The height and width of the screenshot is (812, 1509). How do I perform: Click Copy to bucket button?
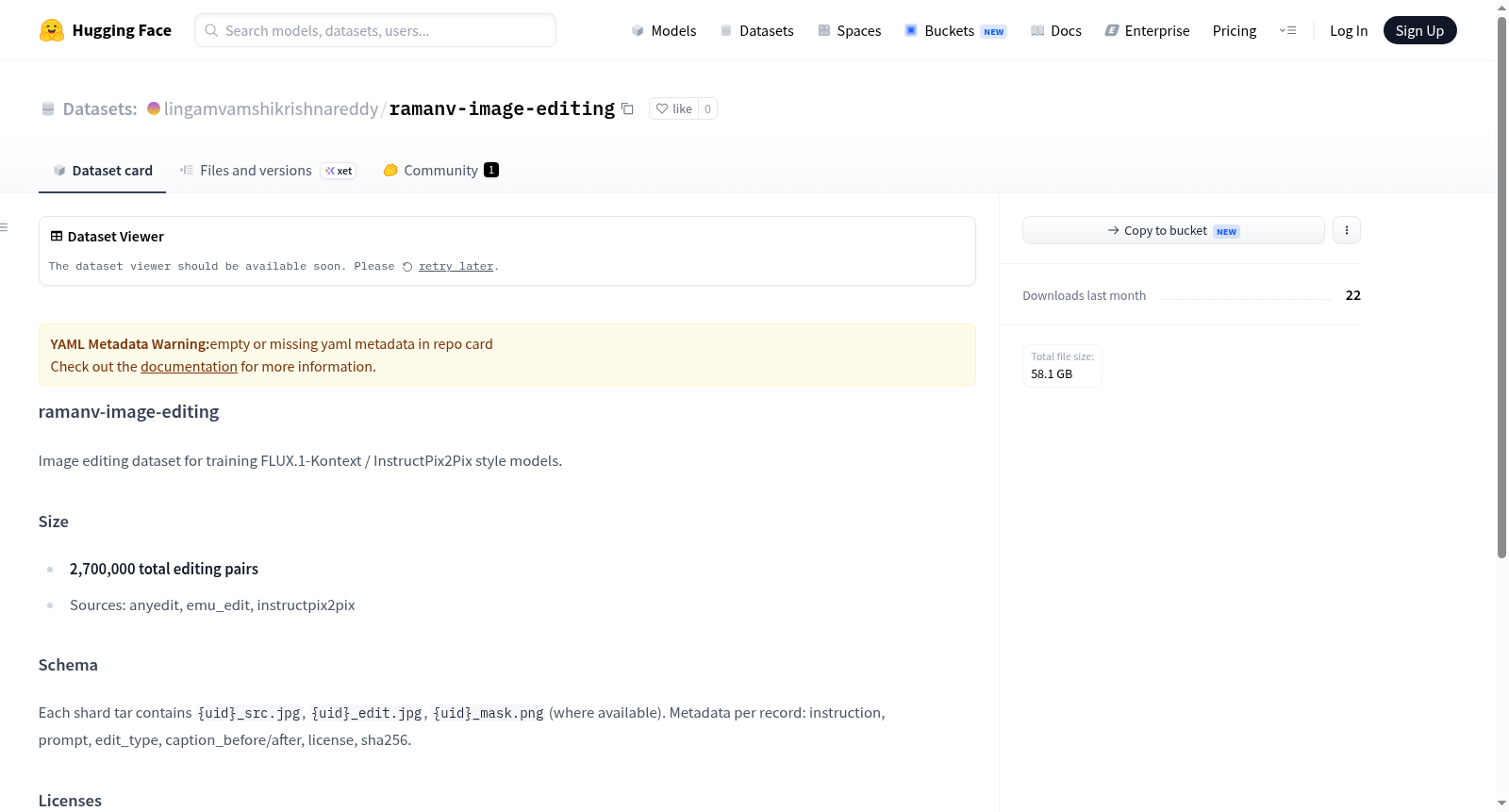click(x=1173, y=230)
